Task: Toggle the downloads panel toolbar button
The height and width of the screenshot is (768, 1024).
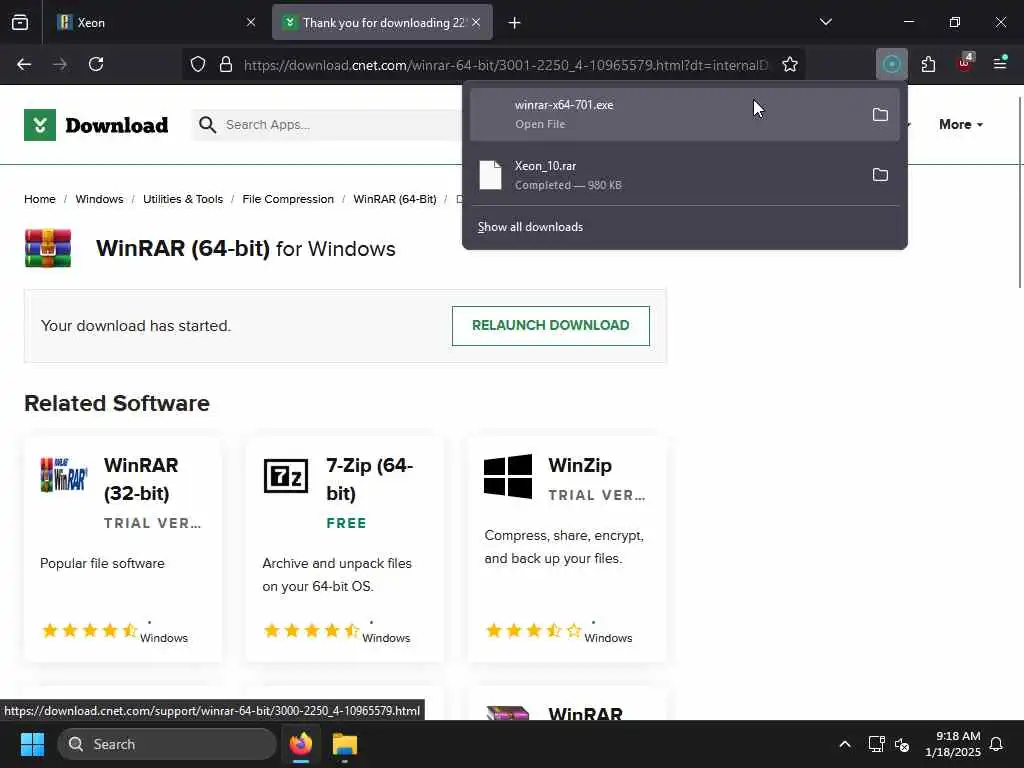Action: coord(892,64)
